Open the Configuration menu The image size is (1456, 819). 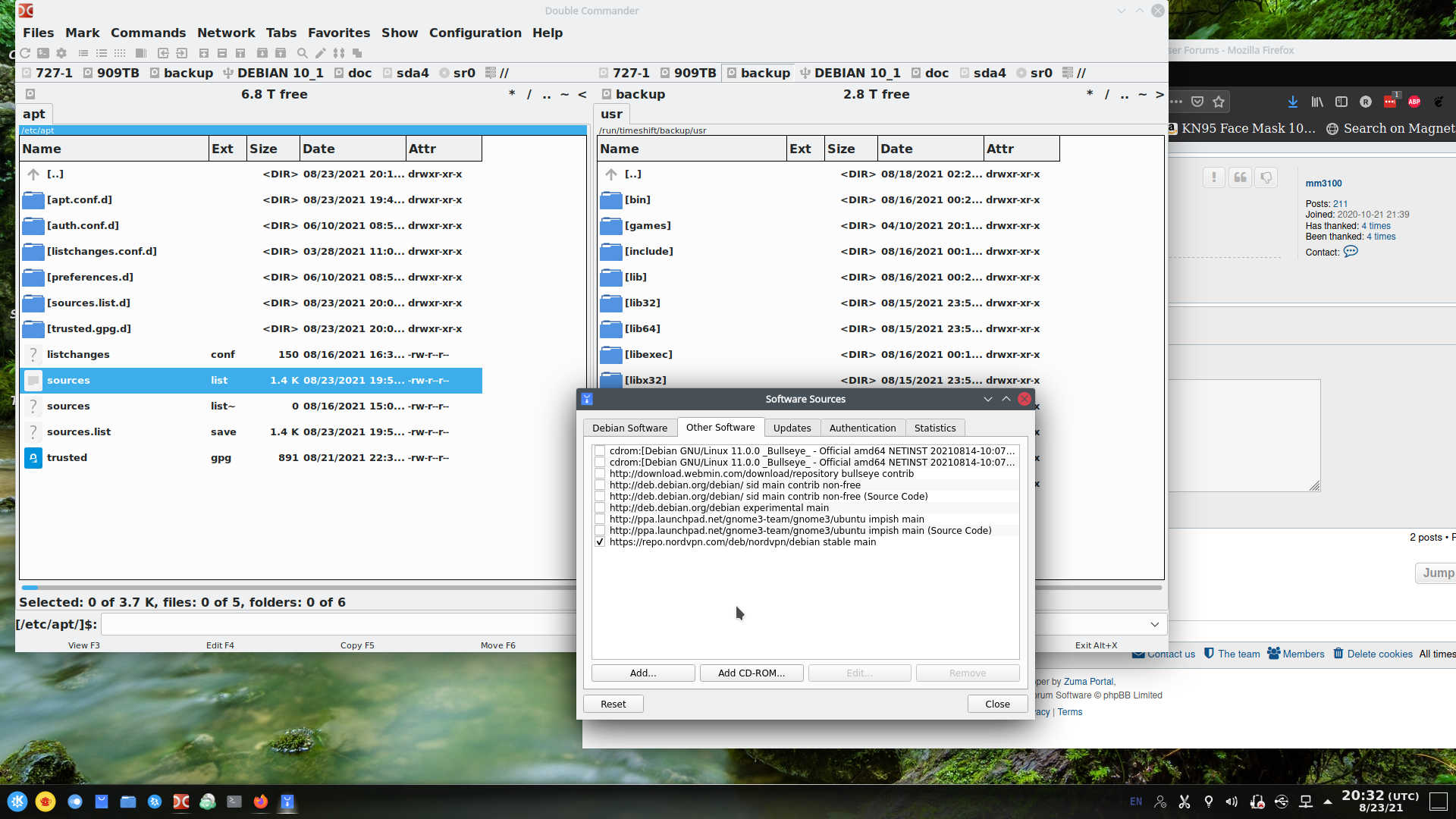pyautogui.click(x=475, y=33)
